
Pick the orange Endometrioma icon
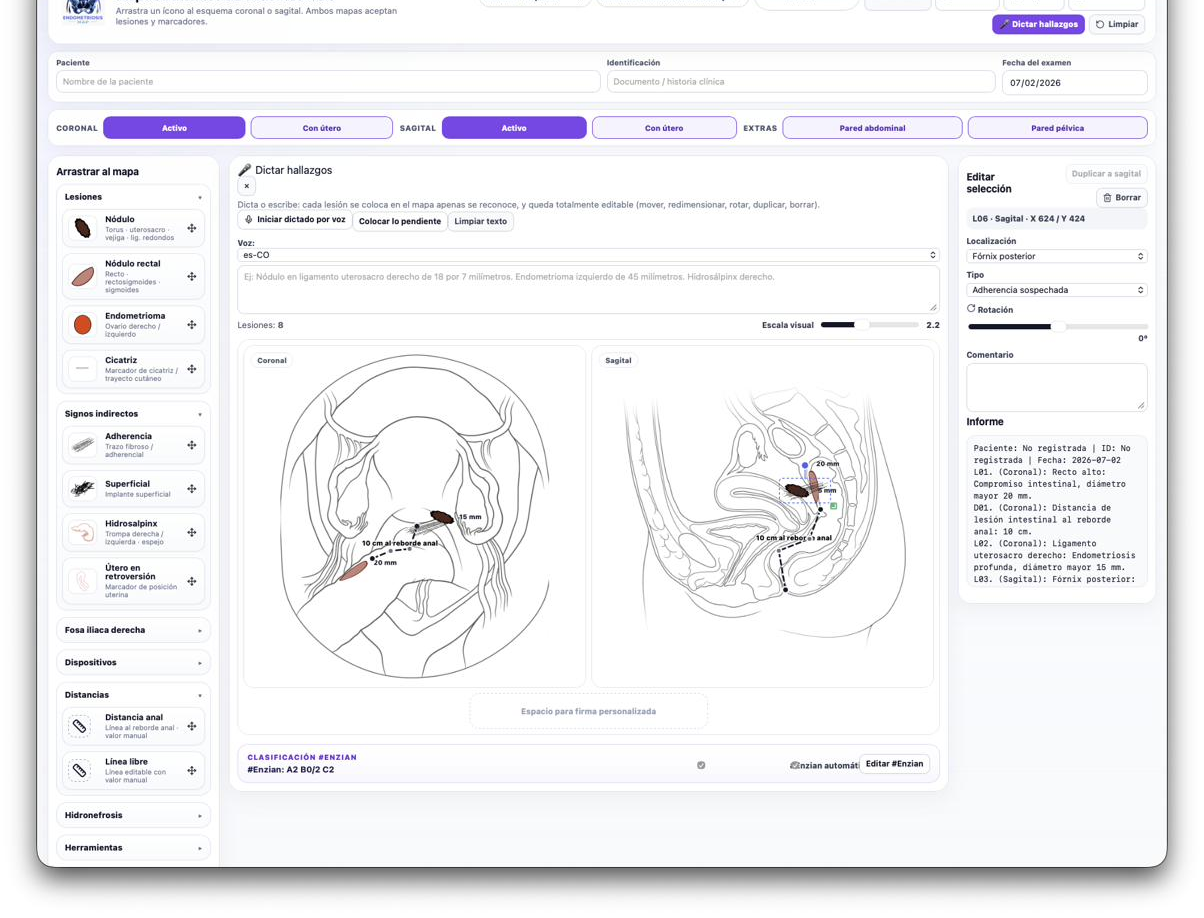coord(82,325)
